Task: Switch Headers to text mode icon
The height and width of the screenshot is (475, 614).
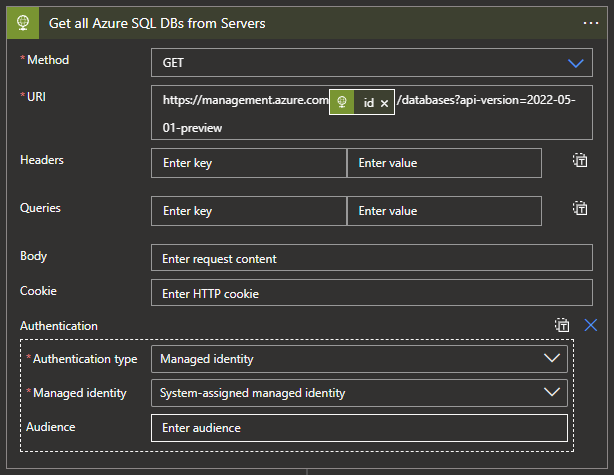Action: [x=580, y=160]
